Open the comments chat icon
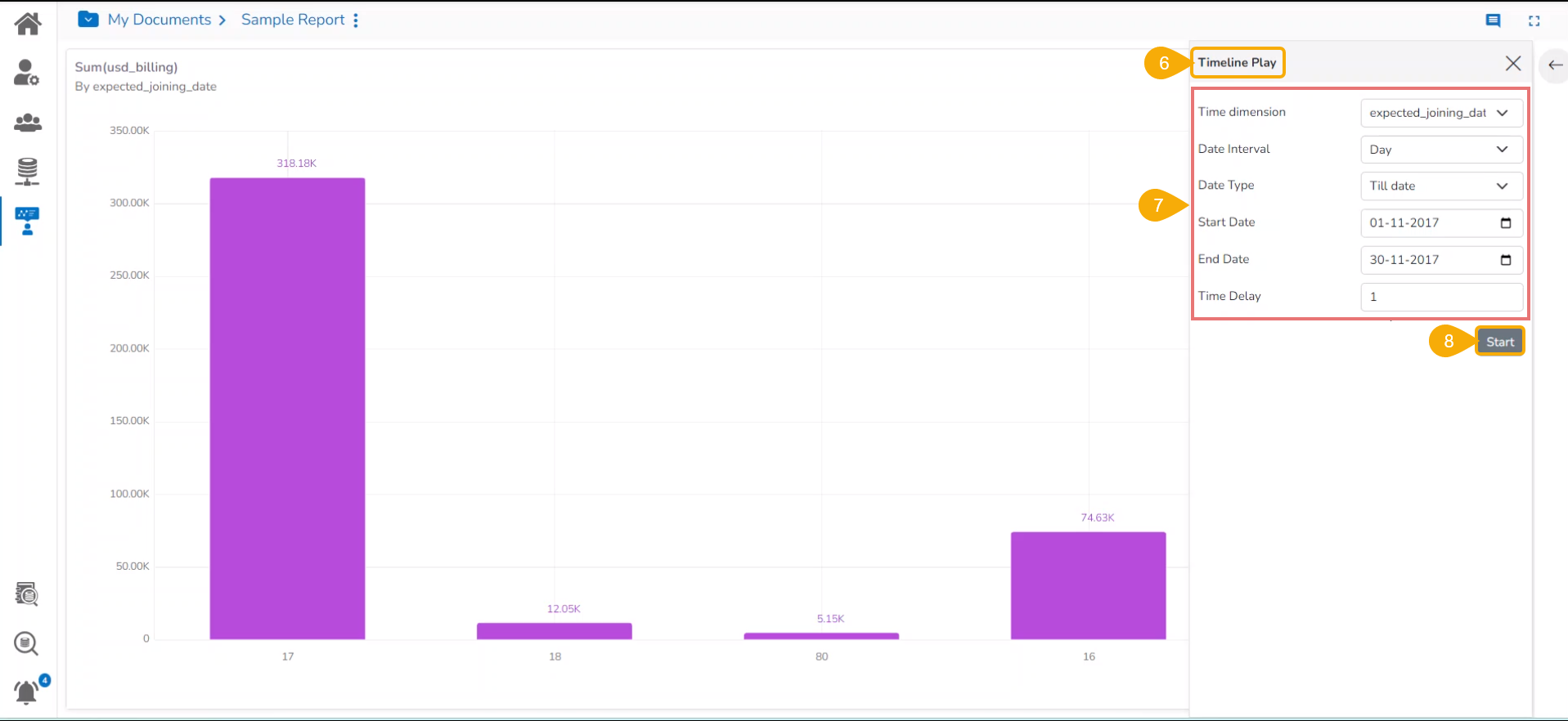 click(x=1493, y=20)
